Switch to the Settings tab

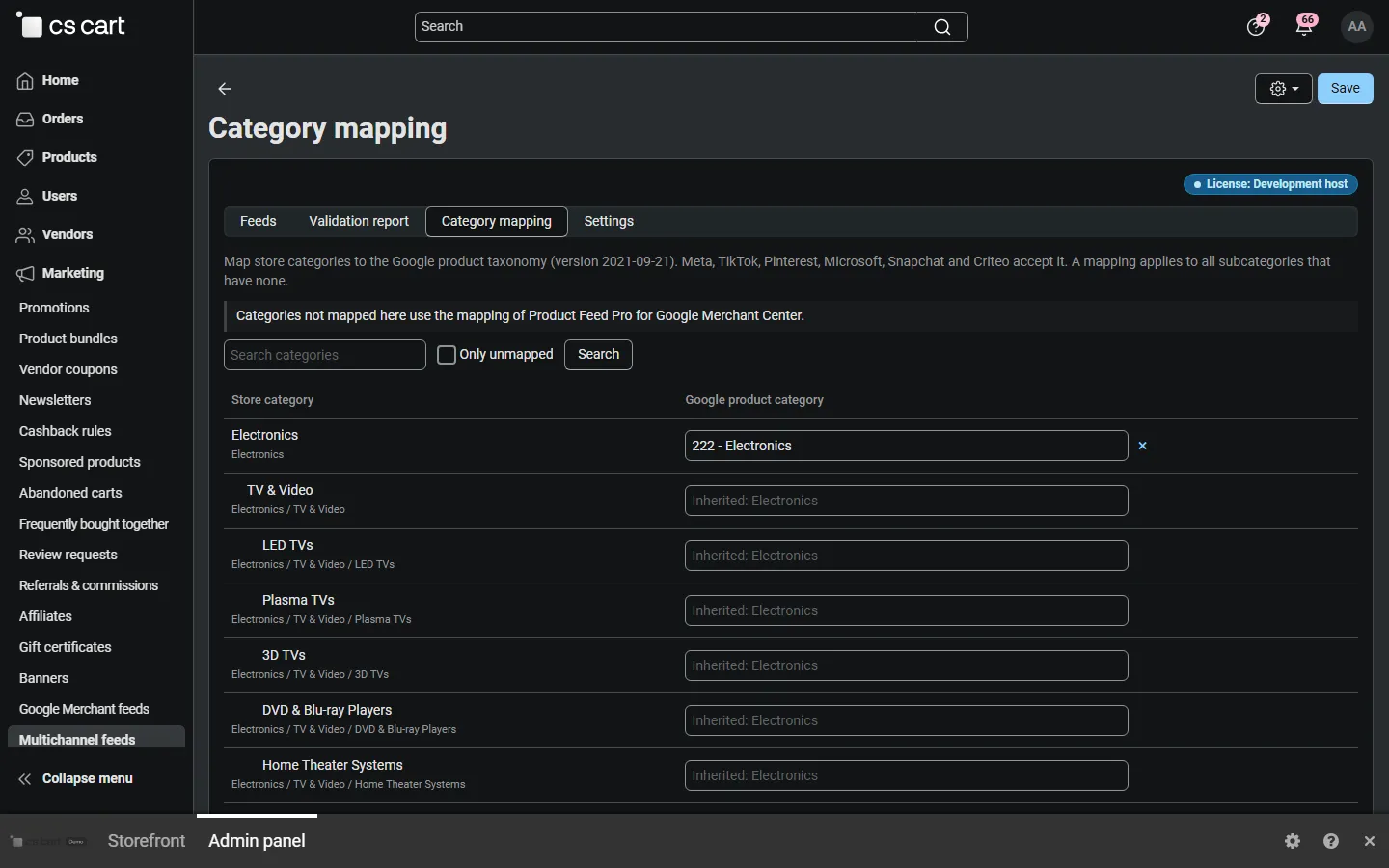point(609,221)
